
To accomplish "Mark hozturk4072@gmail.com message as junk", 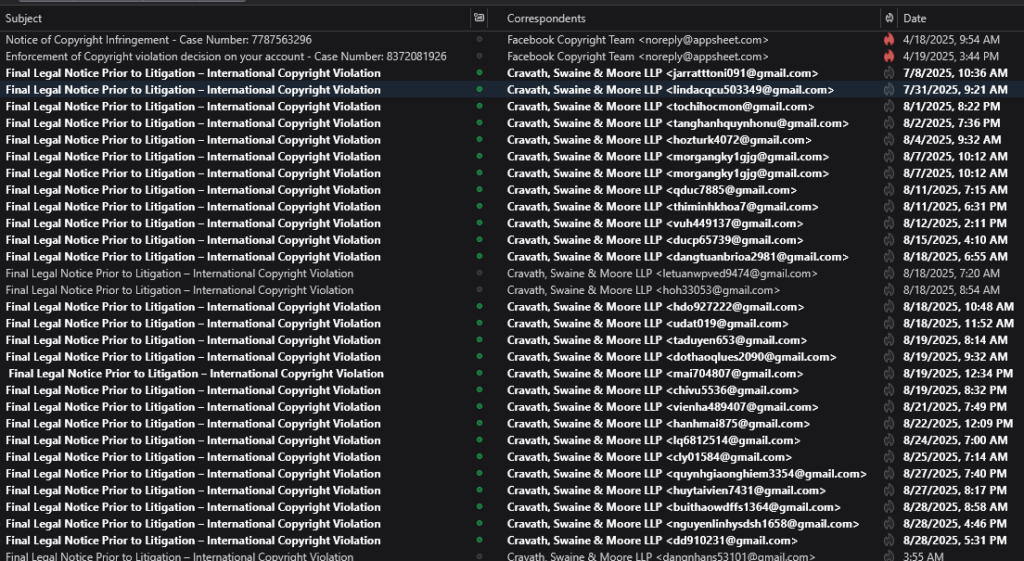I will [x=889, y=140].
